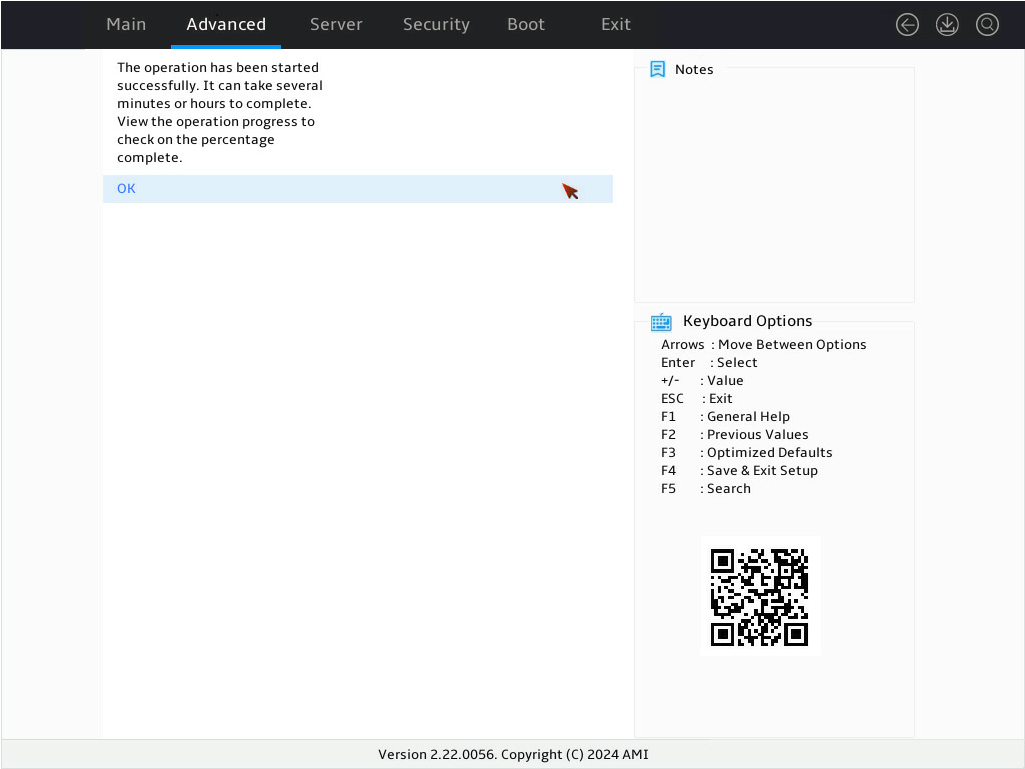1025x769 pixels.
Task: Select the Advanced tab
Action: coord(226,24)
